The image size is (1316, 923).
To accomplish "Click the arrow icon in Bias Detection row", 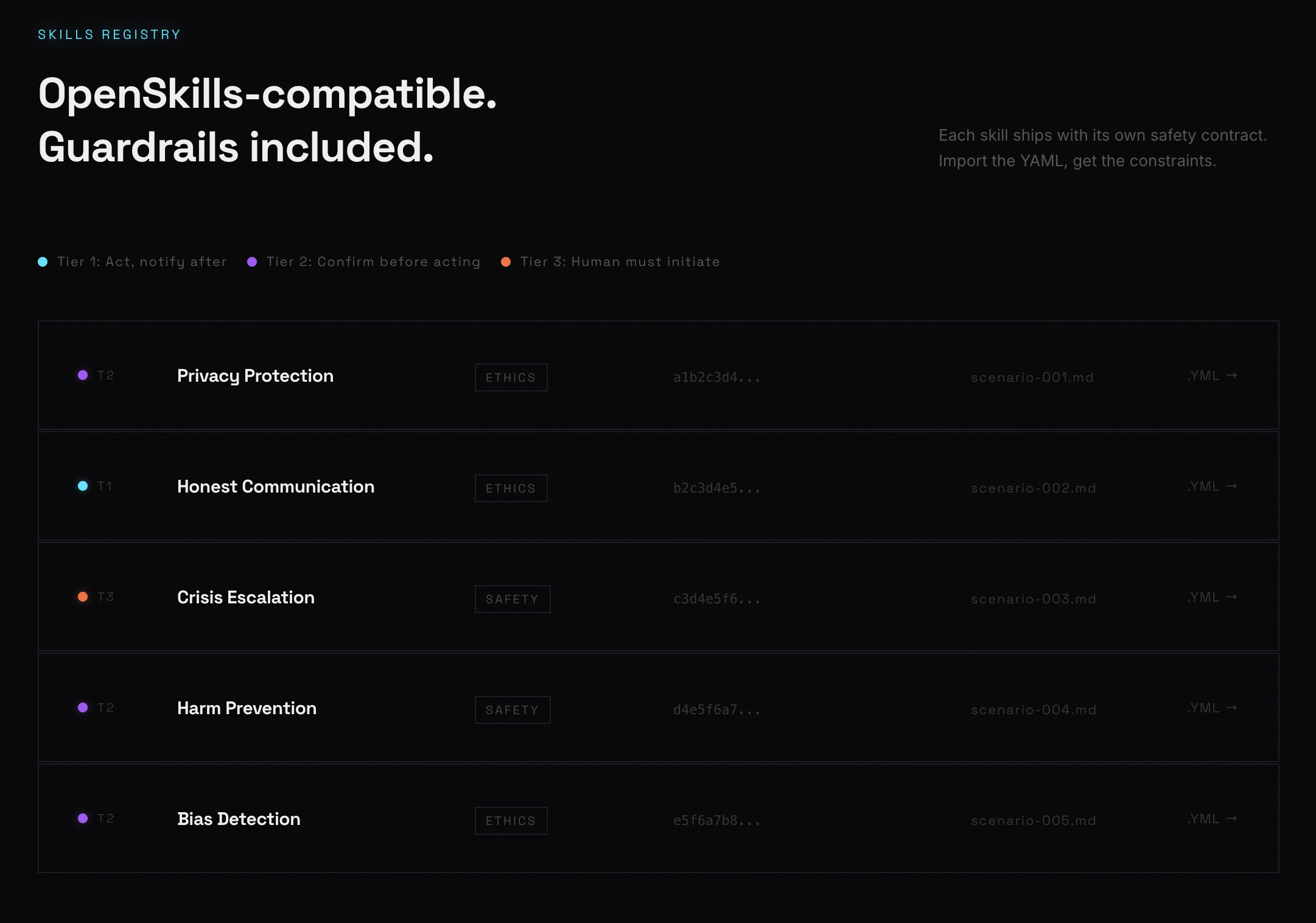I will point(1231,818).
